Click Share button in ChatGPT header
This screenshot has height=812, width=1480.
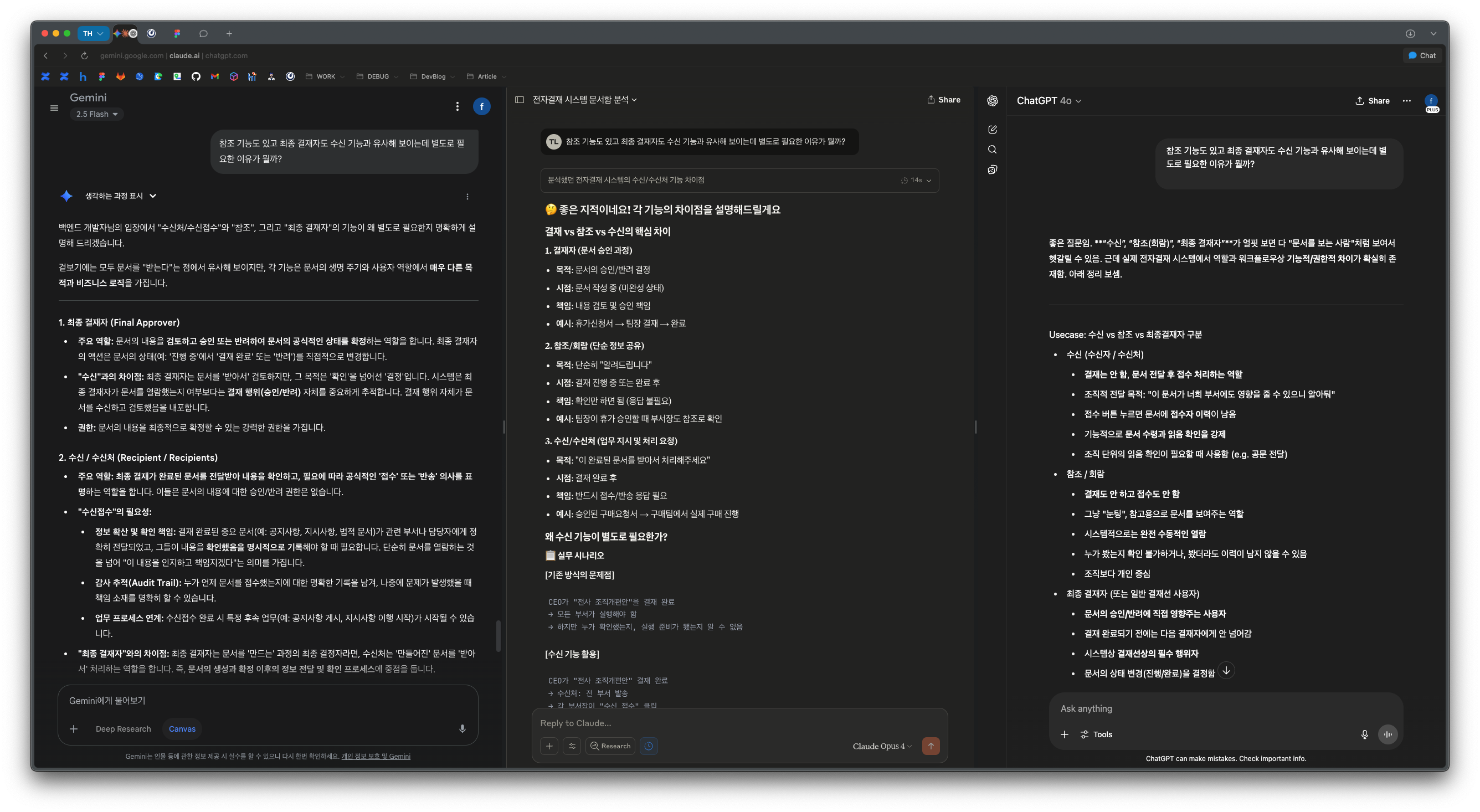coord(1373,101)
